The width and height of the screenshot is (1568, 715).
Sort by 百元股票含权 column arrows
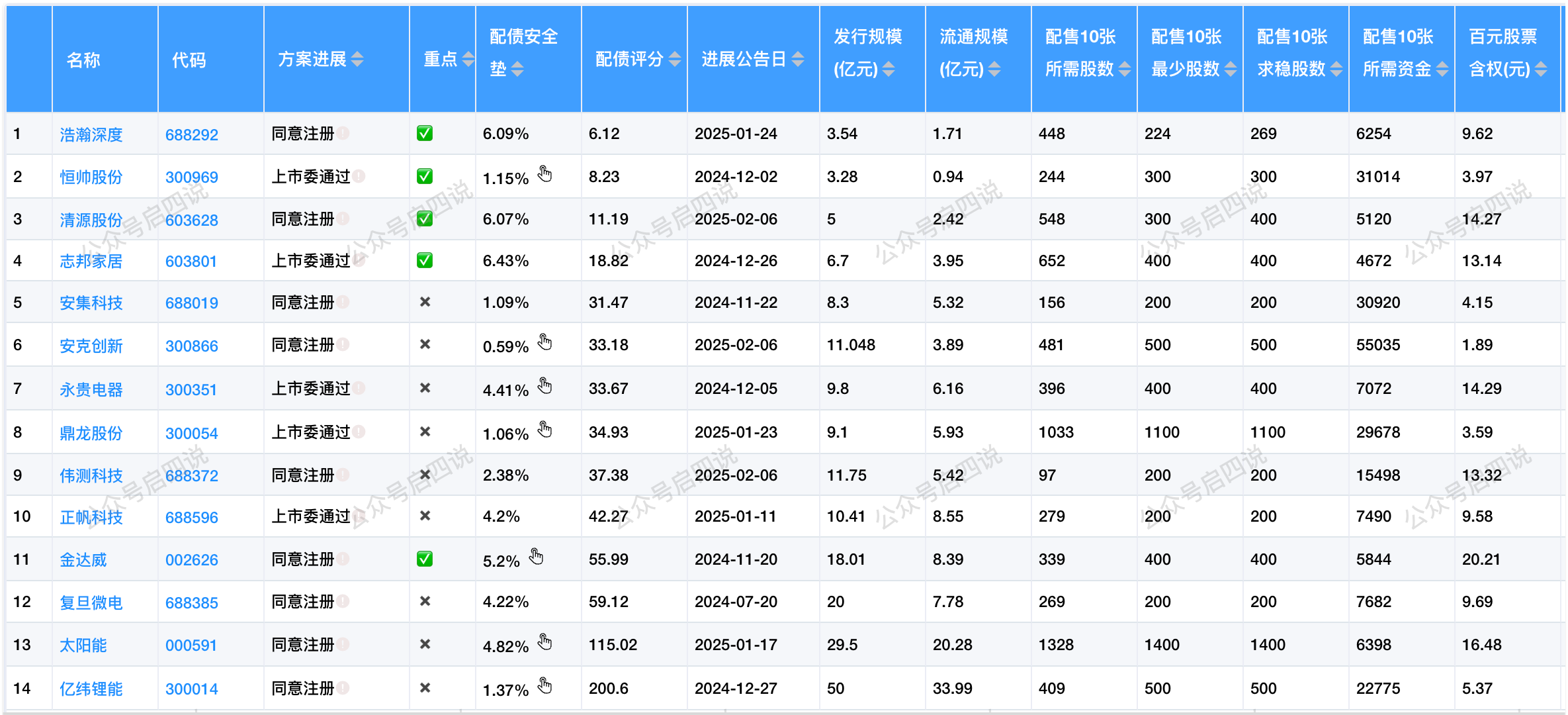pyautogui.click(x=1541, y=69)
